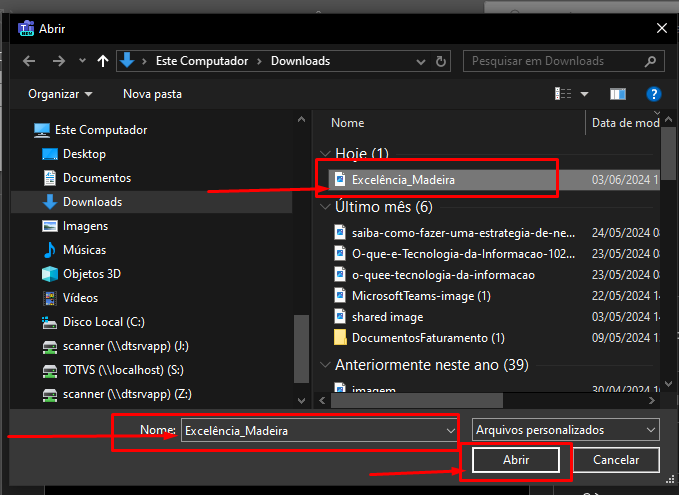Open Documentos in the navigation pane
The height and width of the screenshot is (495, 679).
97,178
